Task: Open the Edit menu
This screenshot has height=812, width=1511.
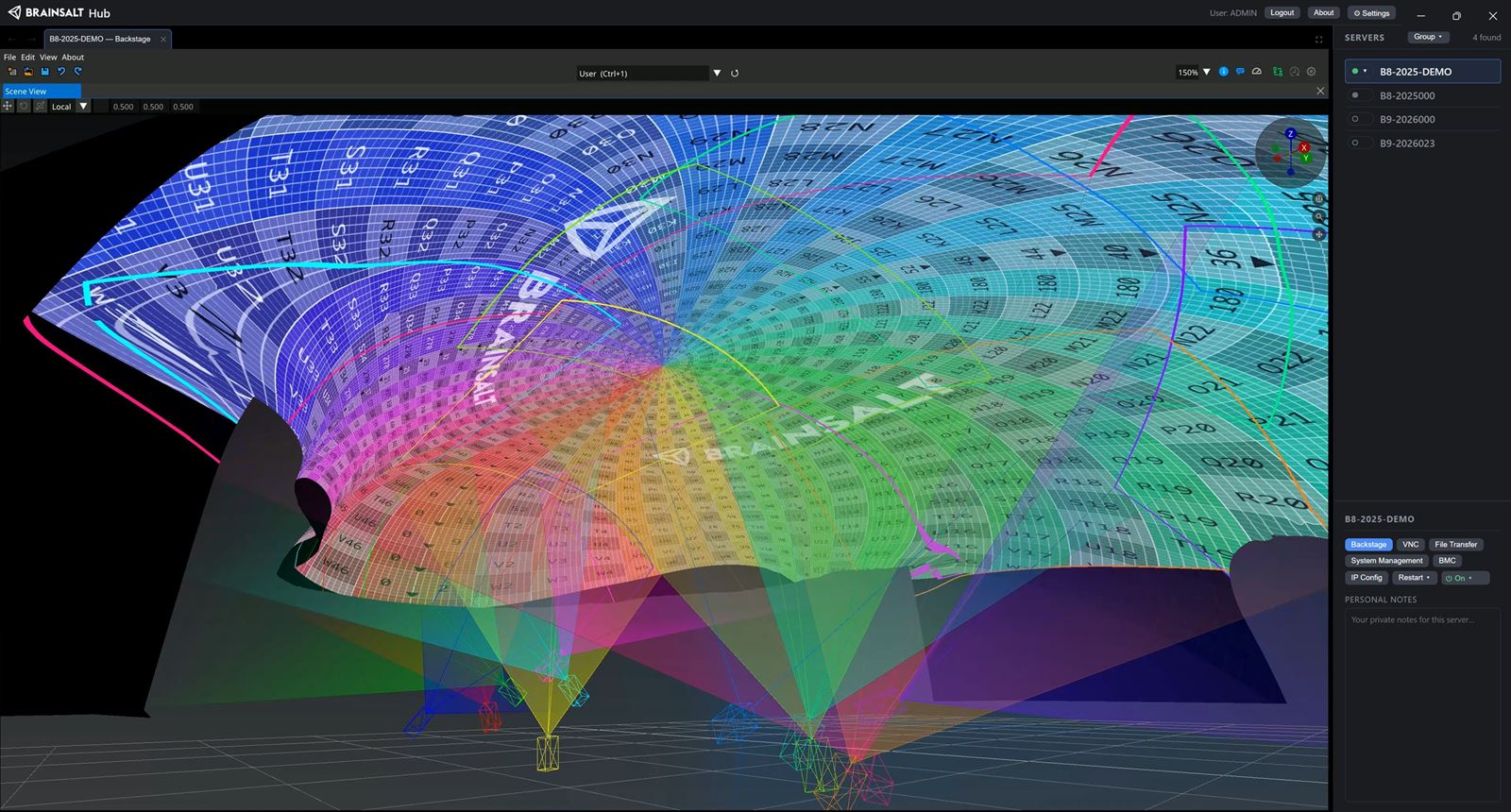Action: click(x=27, y=57)
